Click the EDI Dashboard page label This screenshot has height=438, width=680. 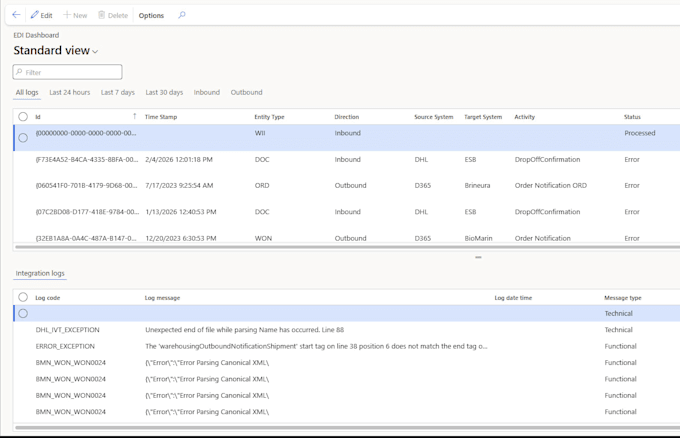pyautogui.click(x=36, y=35)
